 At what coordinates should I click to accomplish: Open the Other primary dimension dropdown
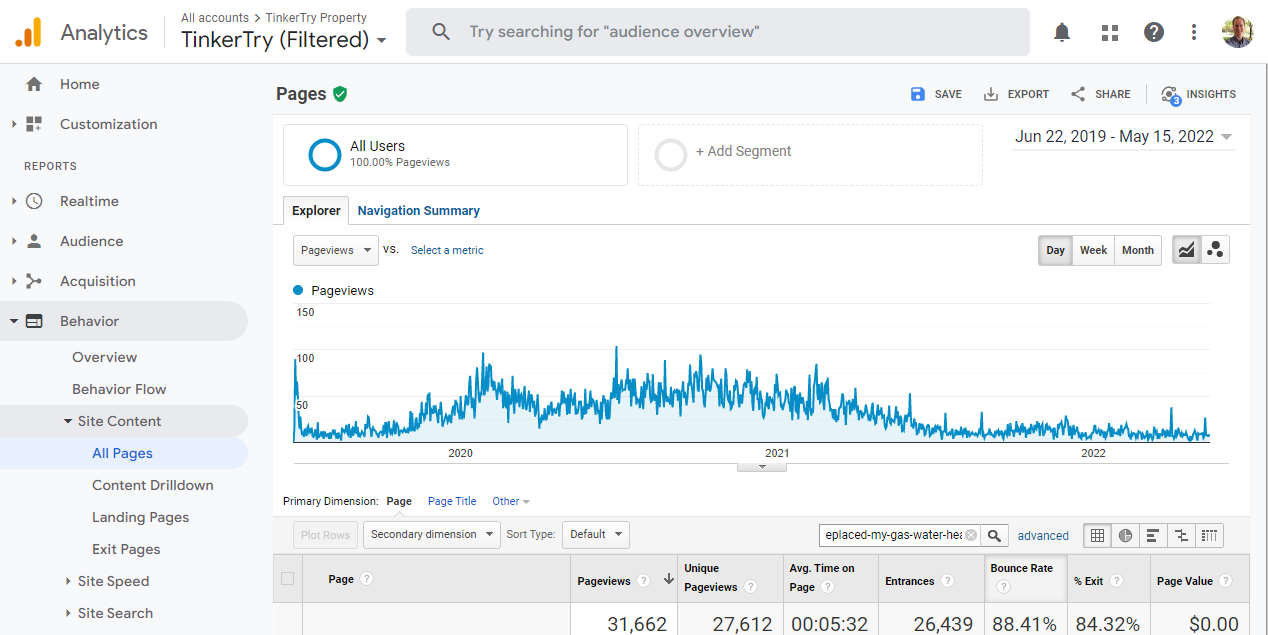click(511, 501)
